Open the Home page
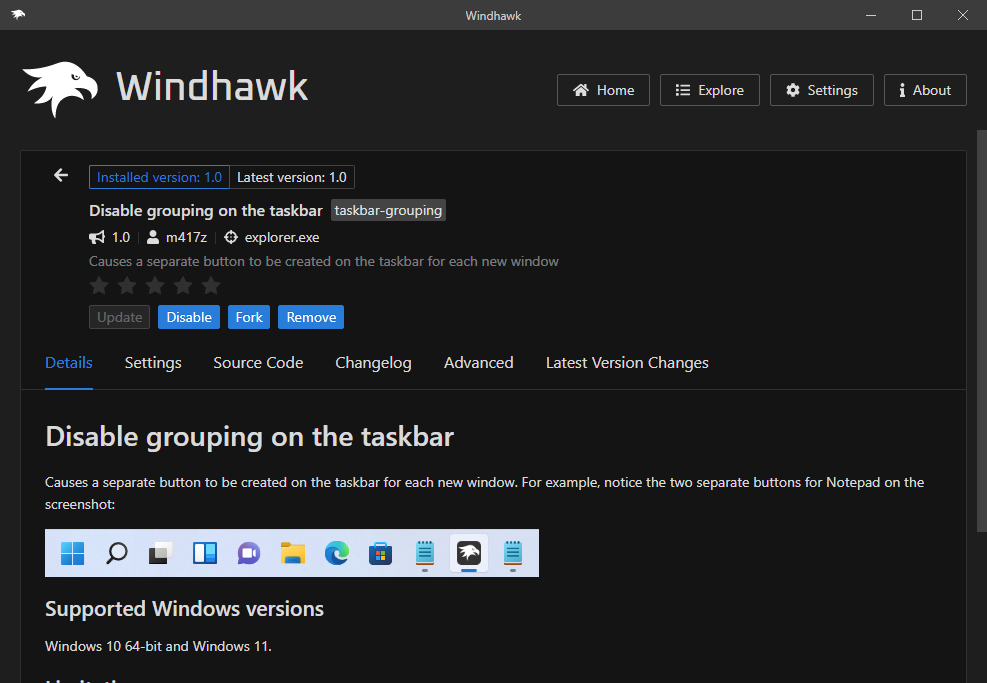 click(x=603, y=90)
